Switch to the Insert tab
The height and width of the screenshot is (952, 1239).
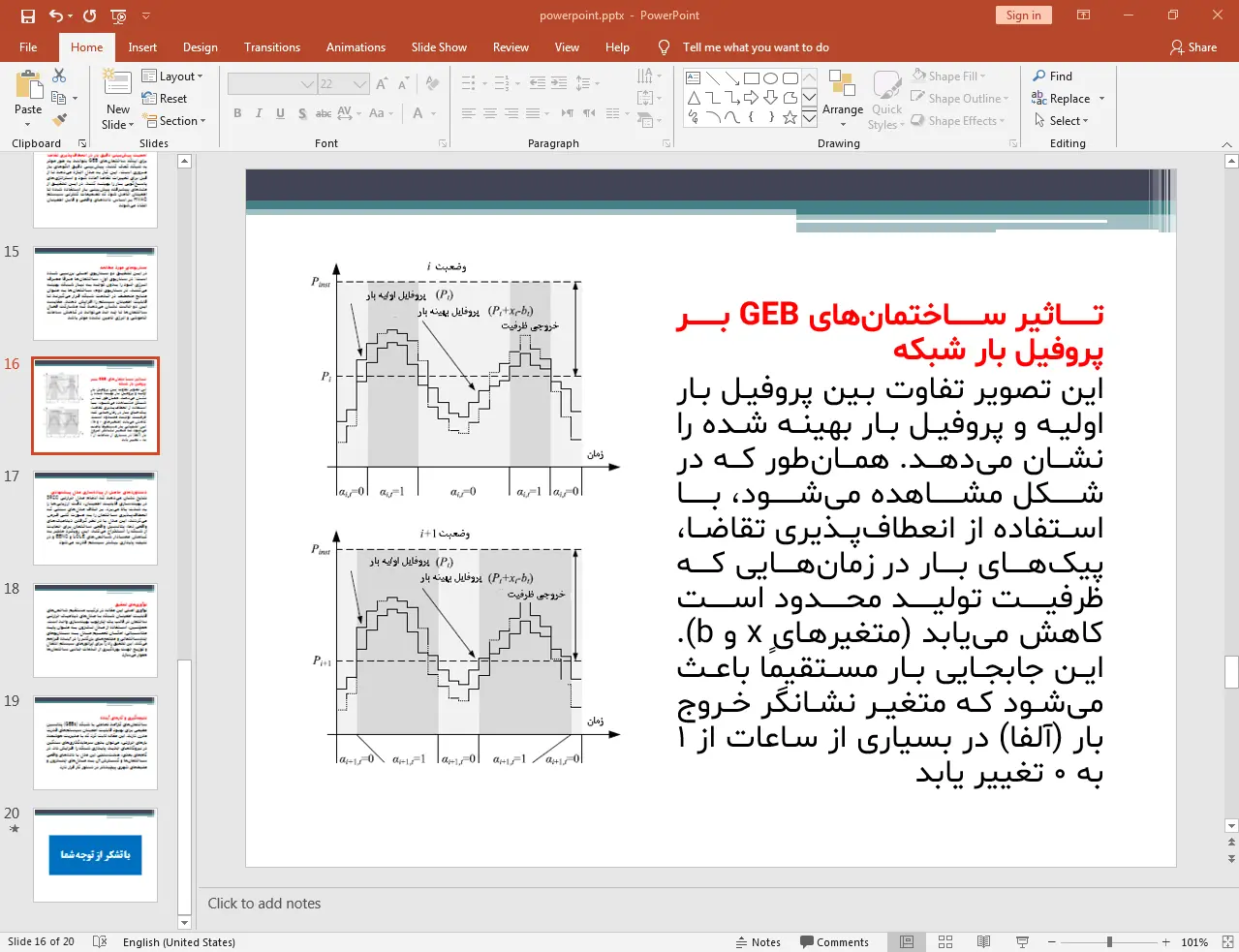(x=142, y=47)
